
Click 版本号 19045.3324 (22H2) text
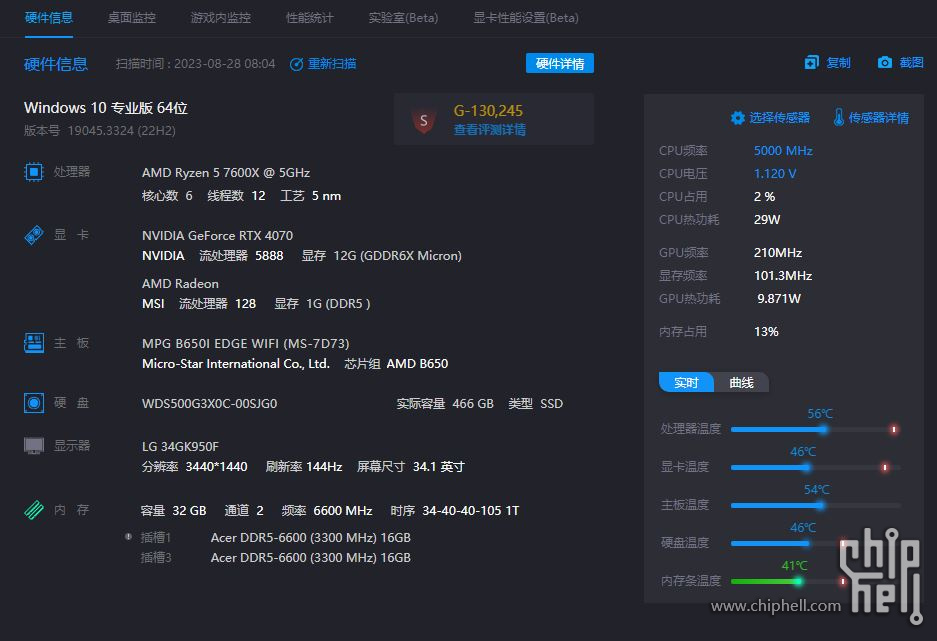(x=100, y=130)
